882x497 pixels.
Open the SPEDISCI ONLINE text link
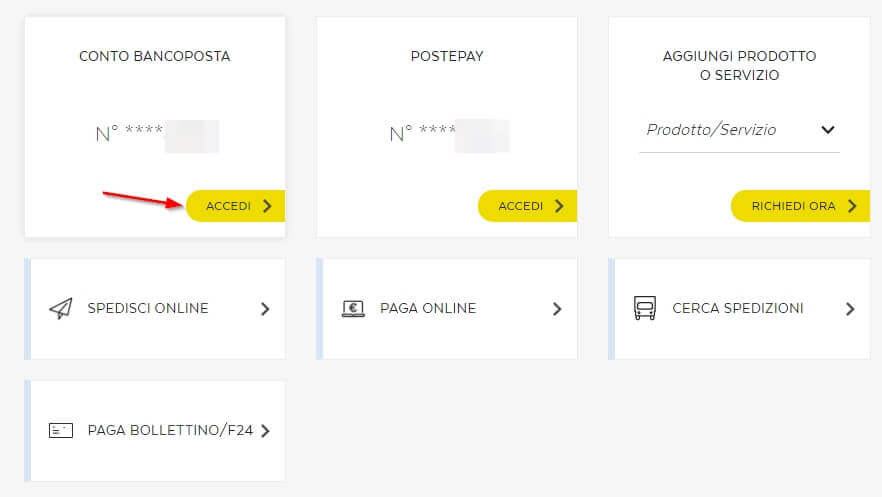click(148, 308)
